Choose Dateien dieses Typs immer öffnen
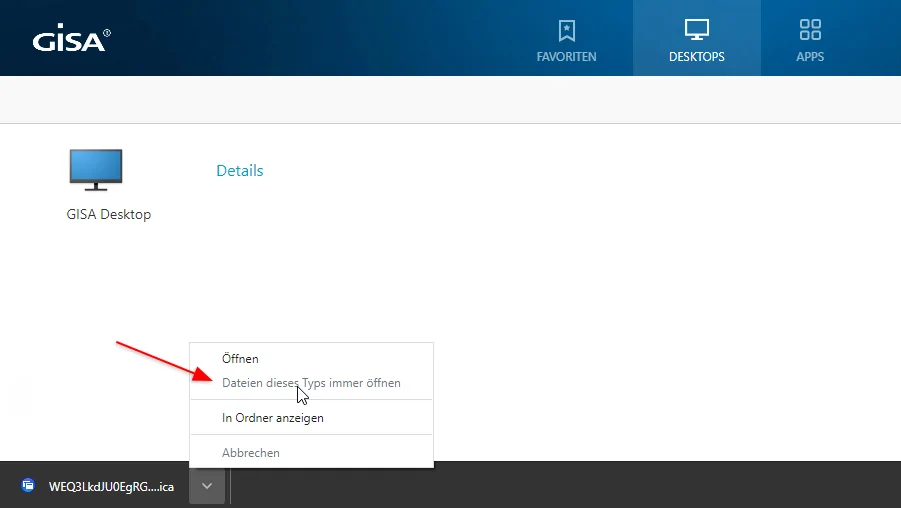Viewport: 901px width, 508px height. (311, 383)
